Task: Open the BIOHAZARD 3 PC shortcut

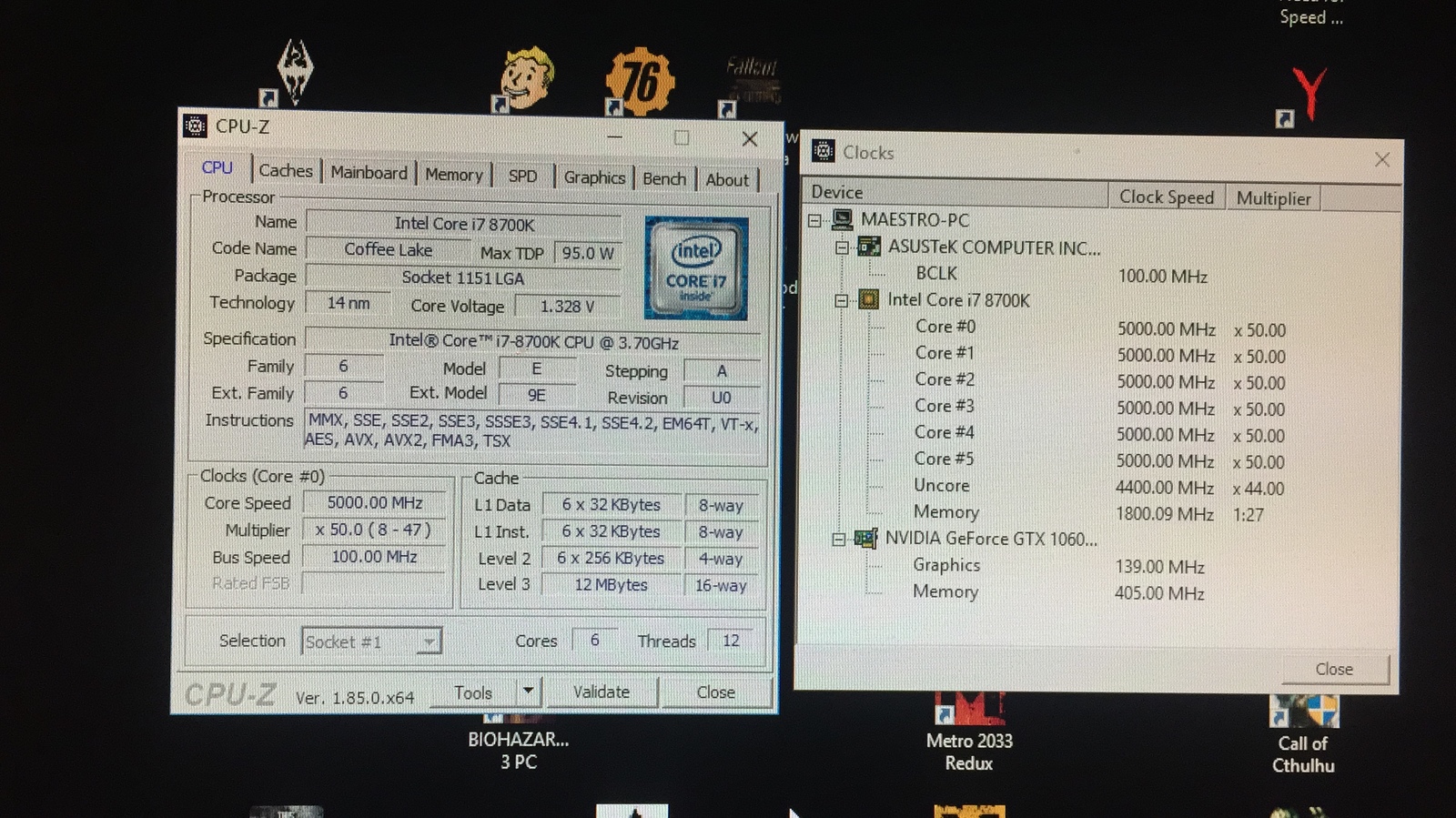Action: pyautogui.click(x=519, y=742)
